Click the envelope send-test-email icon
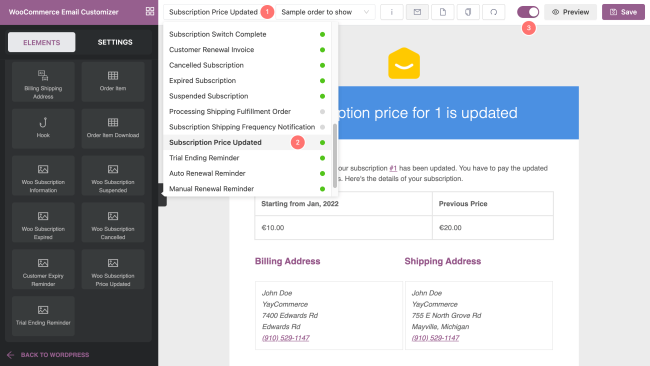The width and height of the screenshot is (650, 366). (417, 12)
